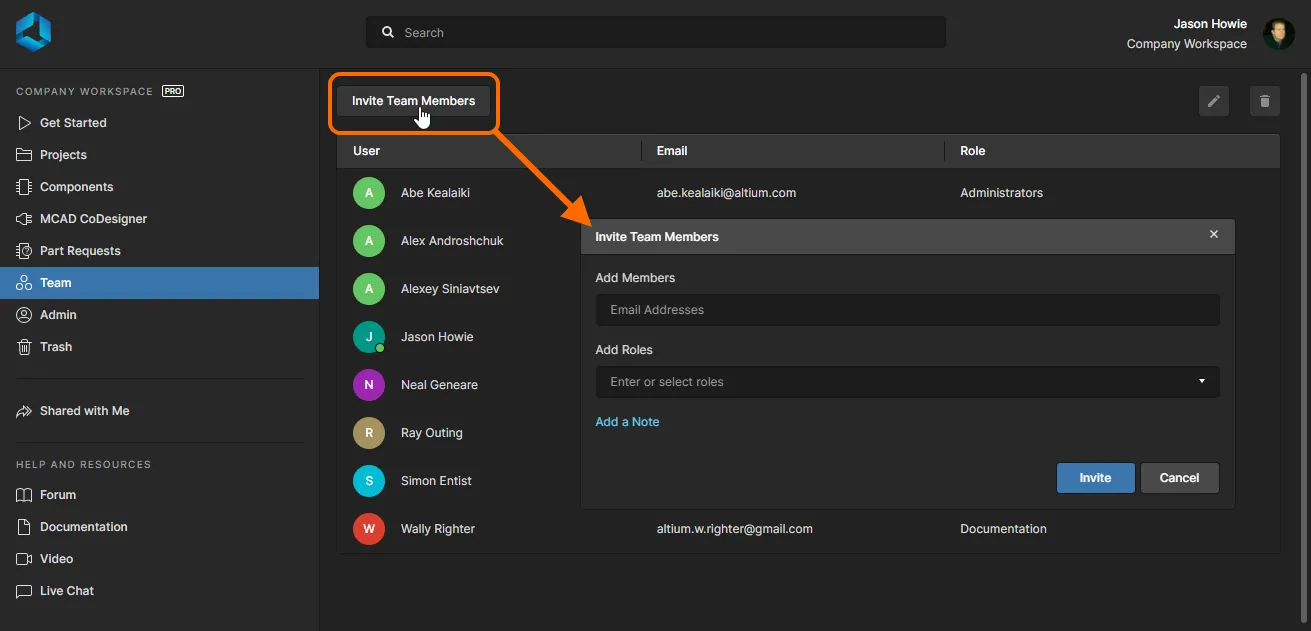Image resolution: width=1311 pixels, height=631 pixels.
Task: Click the Altium 365 logo icon
Action: [33, 32]
